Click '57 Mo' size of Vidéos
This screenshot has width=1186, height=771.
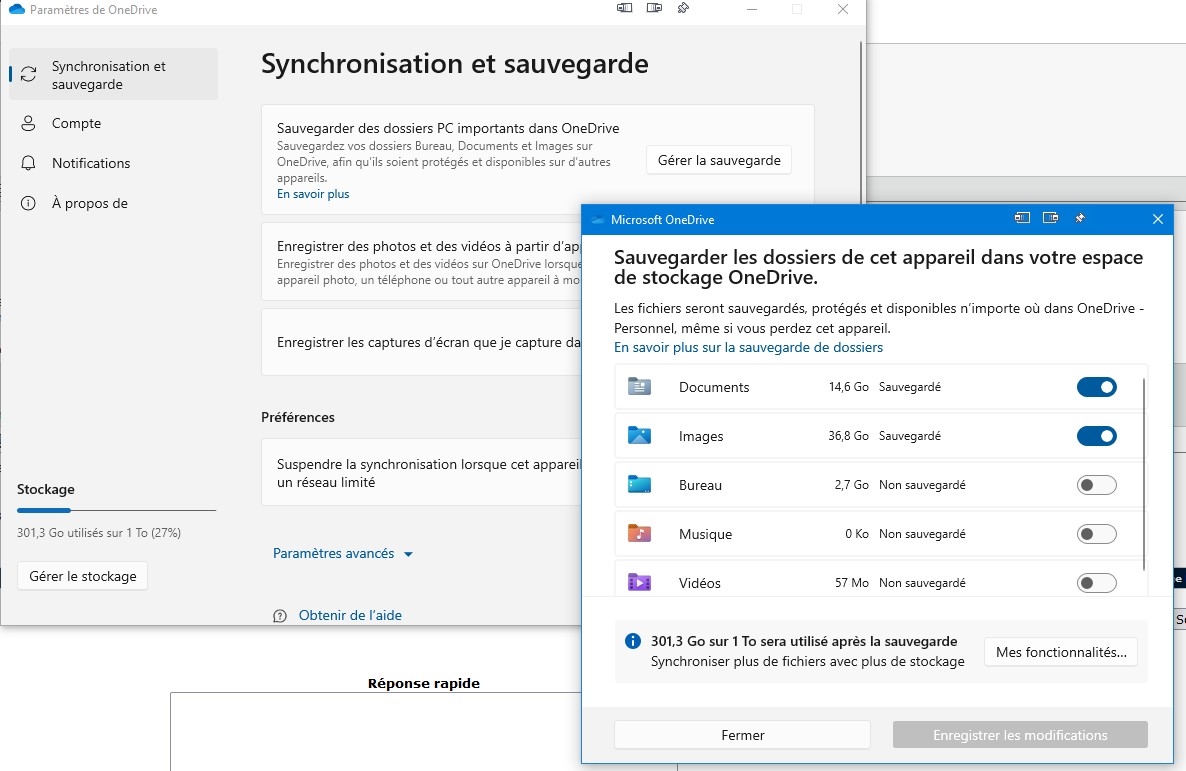click(852, 583)
